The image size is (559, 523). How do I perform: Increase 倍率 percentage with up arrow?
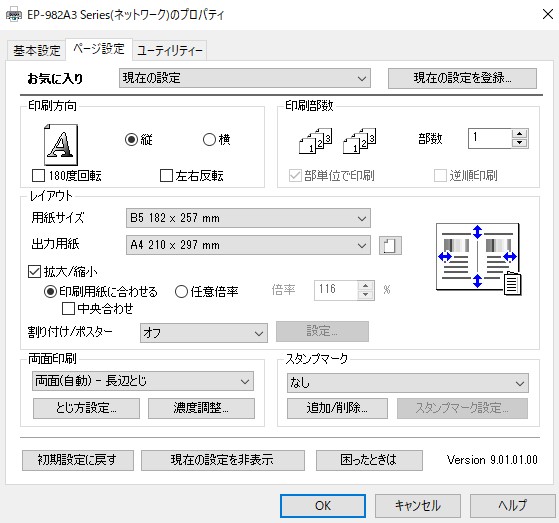(365, 286)
